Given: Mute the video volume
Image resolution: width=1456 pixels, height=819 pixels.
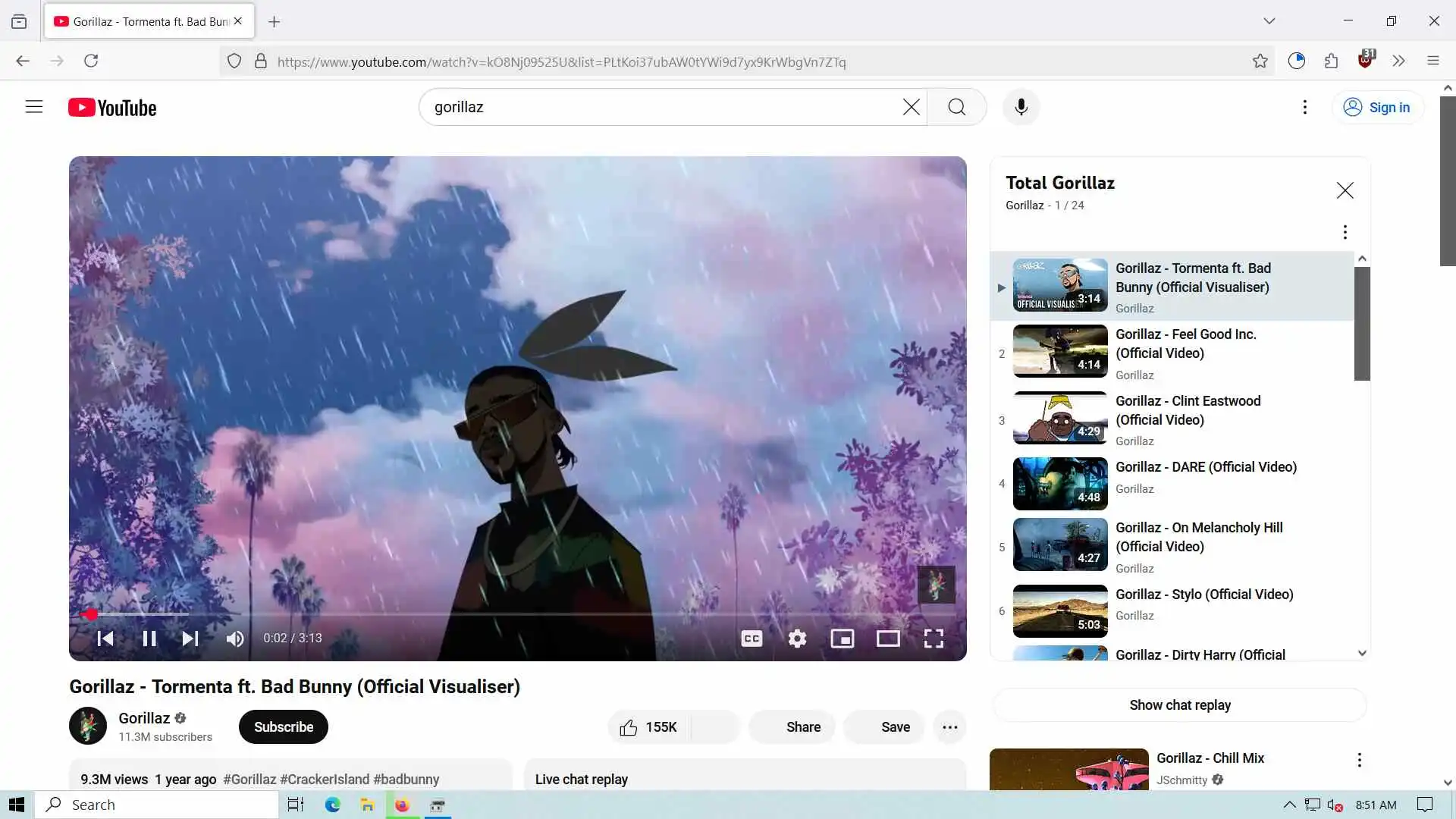Looking at the screenshot, I should tap(235, 639).
